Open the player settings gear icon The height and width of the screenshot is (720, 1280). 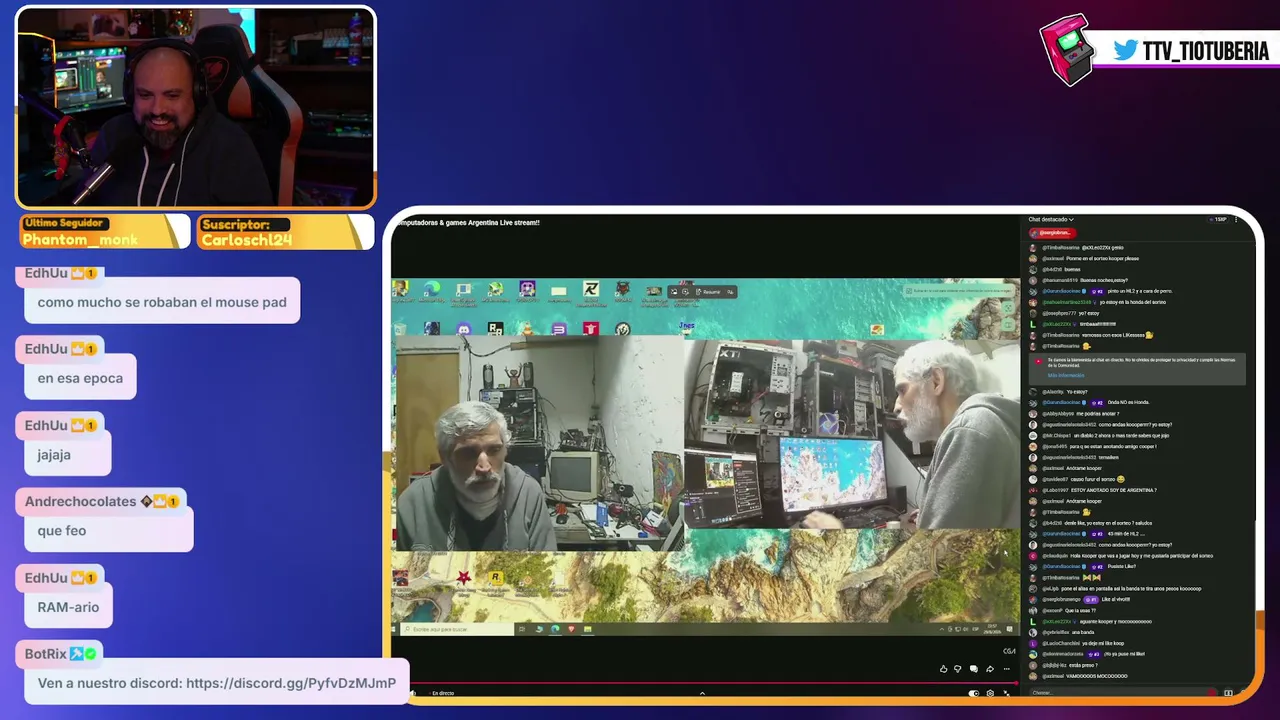(x=990, y=693)
